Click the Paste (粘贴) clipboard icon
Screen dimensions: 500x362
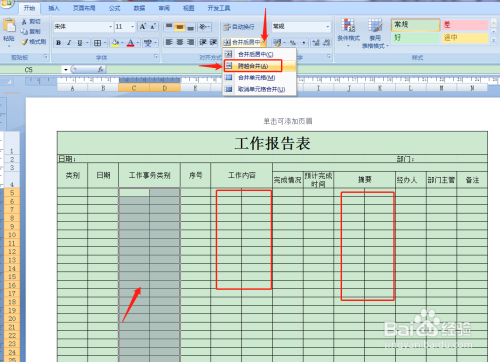click(9, 26)
